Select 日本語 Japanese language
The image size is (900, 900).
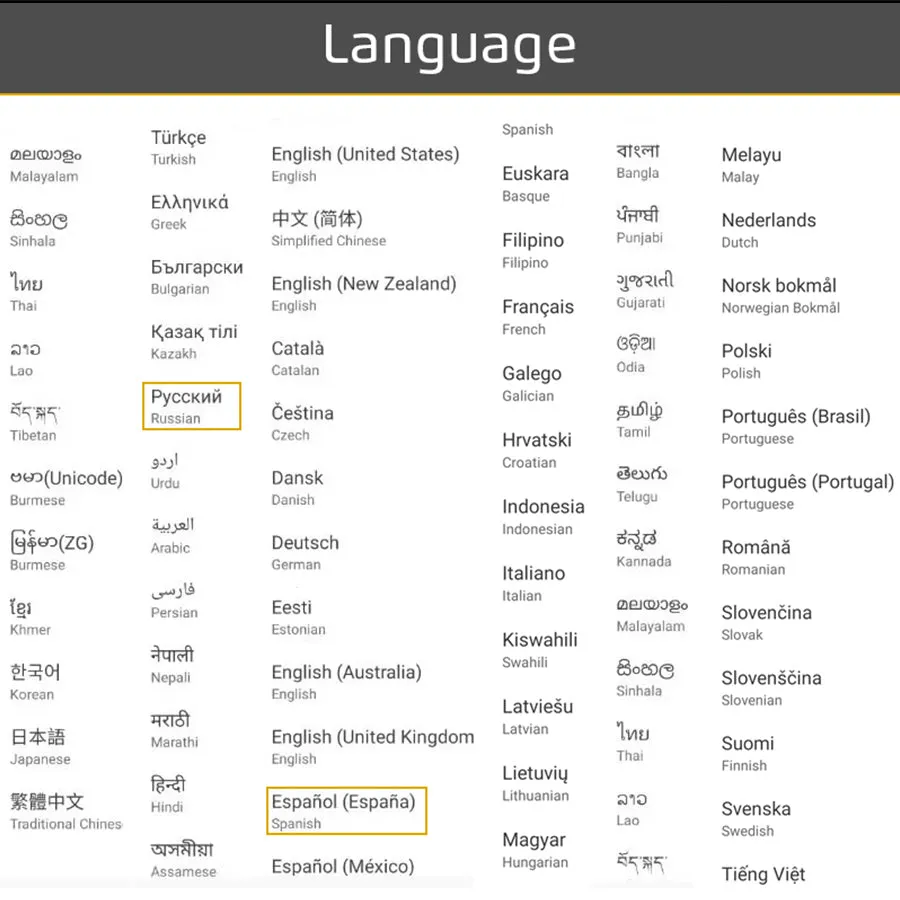pos(40,747)
